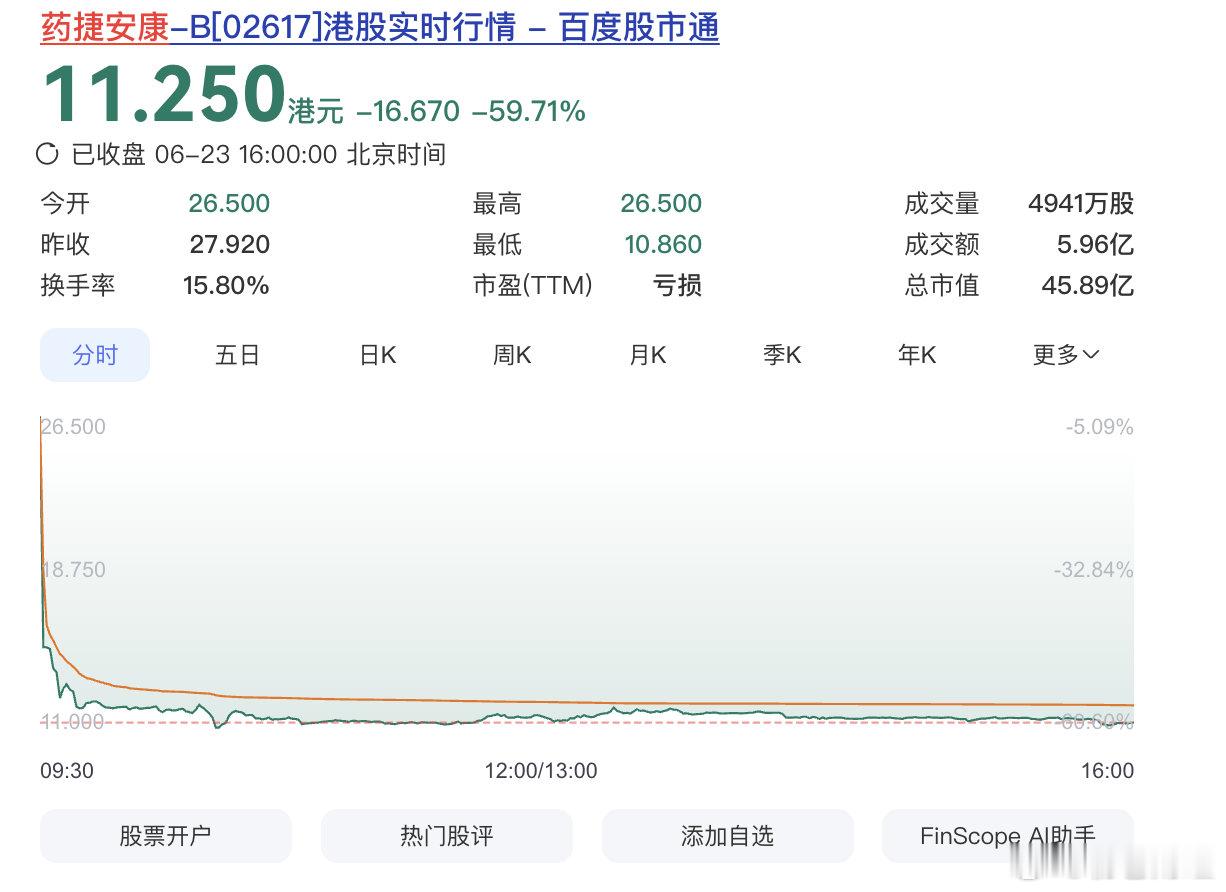Image resolution: width=1226 pixels, height=892 pixels.
Task: Select the 季K tab
Action: coord(782,355)
